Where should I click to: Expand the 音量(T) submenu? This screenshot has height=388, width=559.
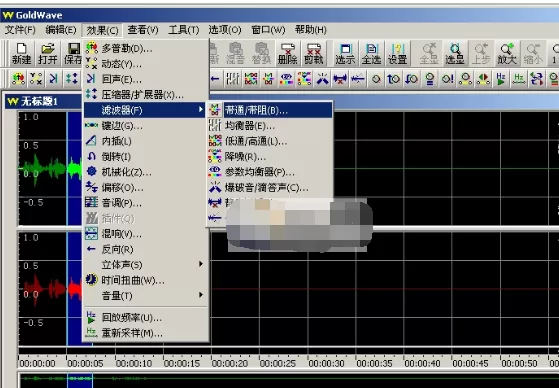coord(145,296)
